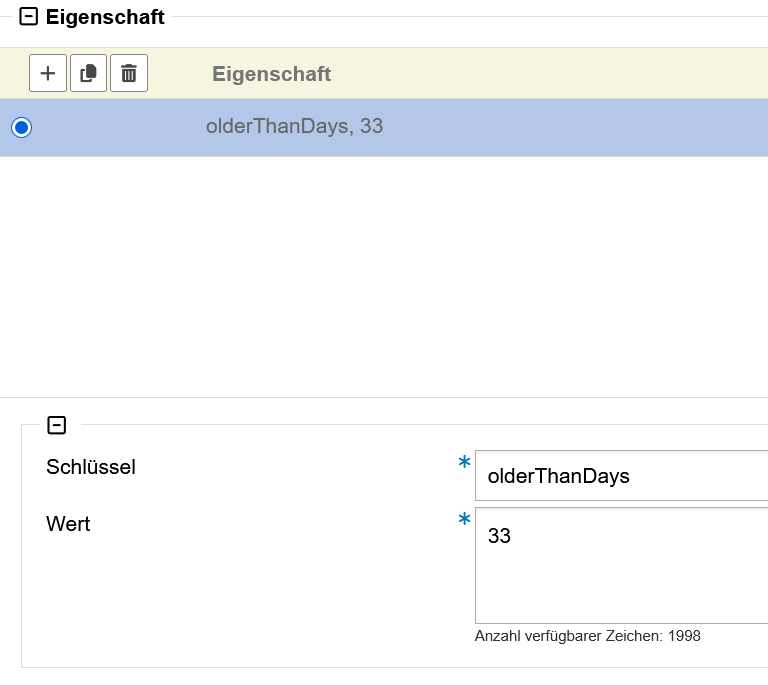The height and width of the screenshot is (685, 768).
Task: Duplicate the selected property with copy icon
Action: tap(88, 73)
